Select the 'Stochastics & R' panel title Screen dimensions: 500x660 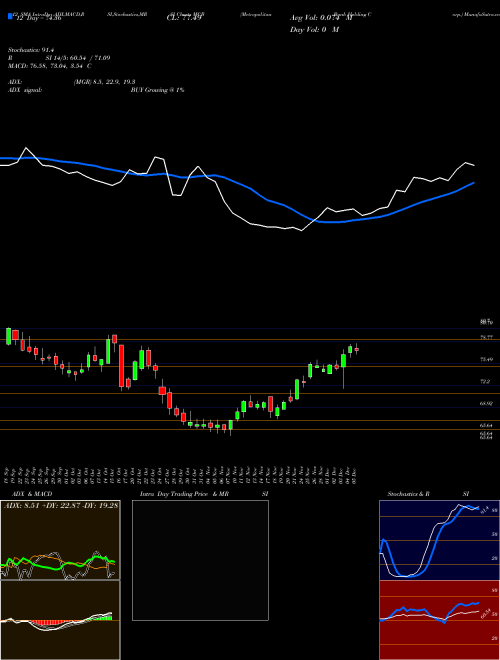point(408,494)
